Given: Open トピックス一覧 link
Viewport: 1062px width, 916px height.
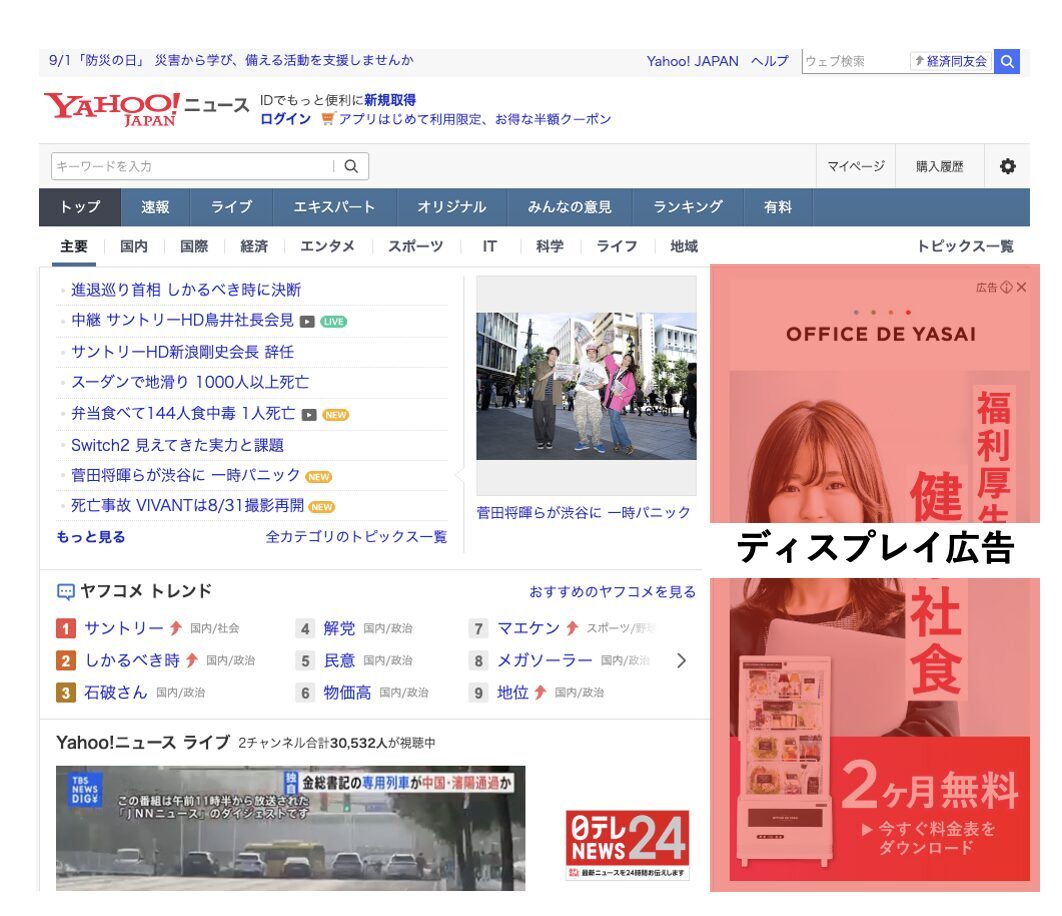Looking at the screenshot, I should (x=965, y=247).
